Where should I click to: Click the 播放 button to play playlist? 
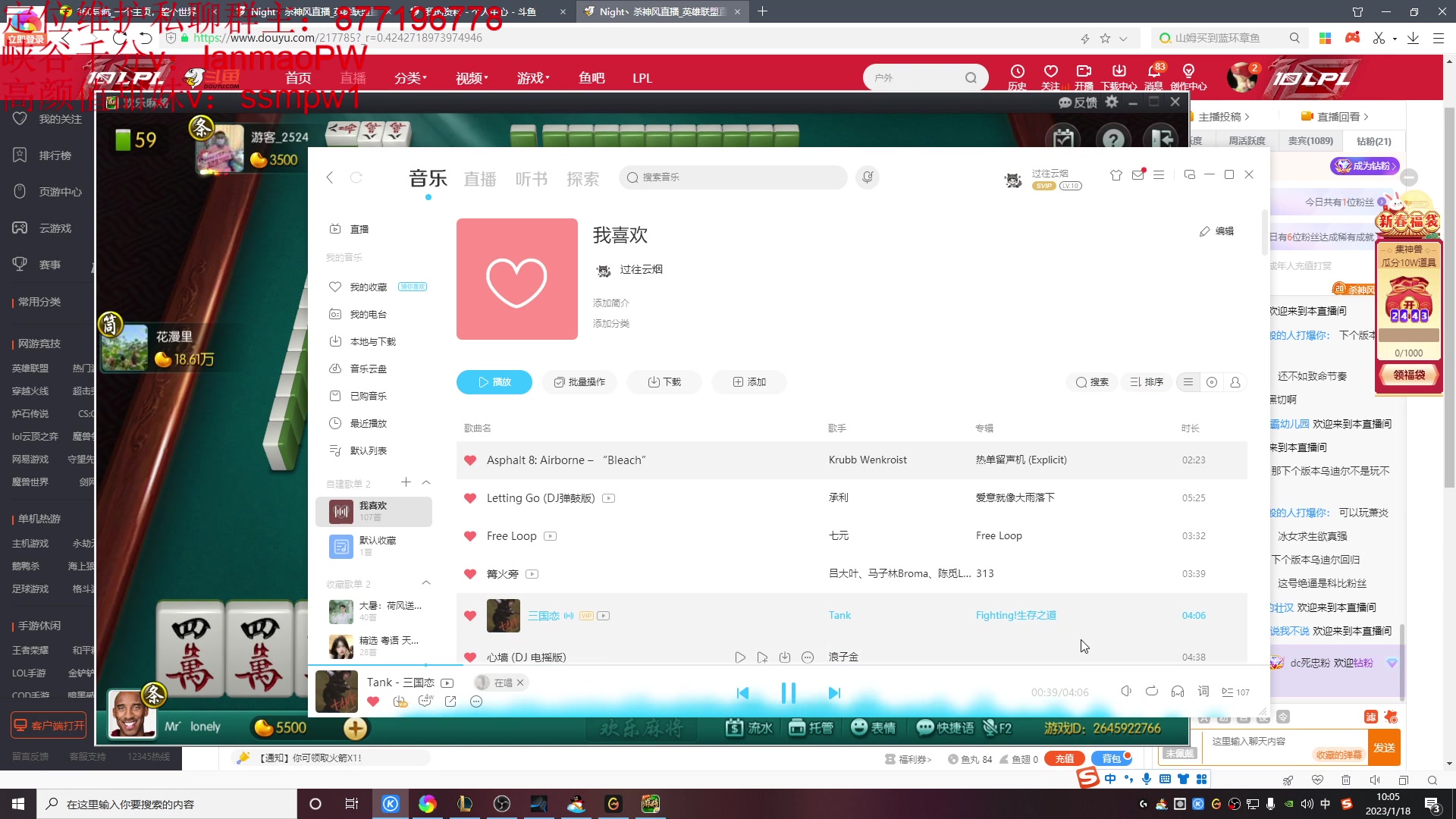[x=494, y=382]
